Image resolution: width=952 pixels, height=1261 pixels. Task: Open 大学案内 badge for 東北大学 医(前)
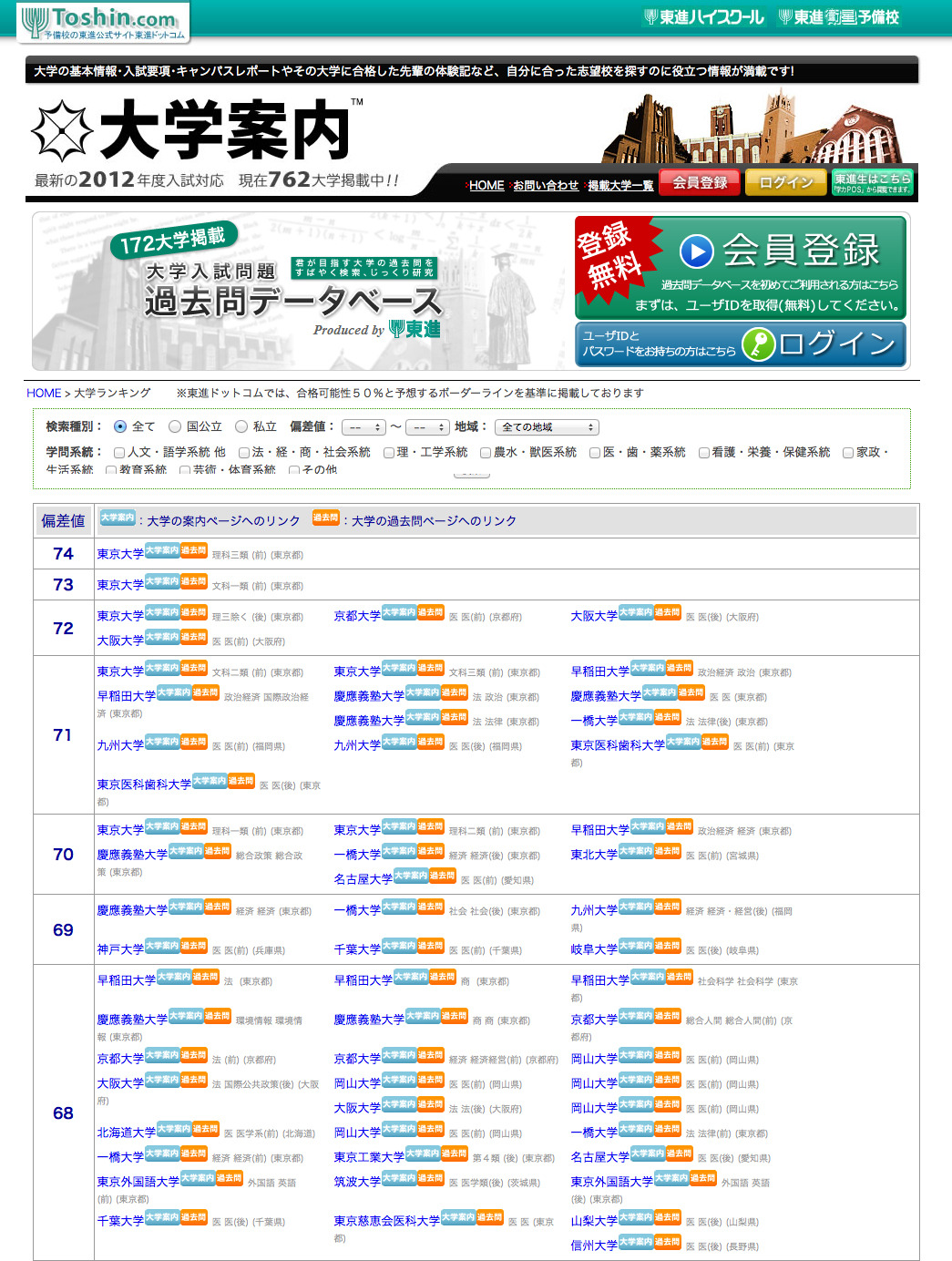636,851
